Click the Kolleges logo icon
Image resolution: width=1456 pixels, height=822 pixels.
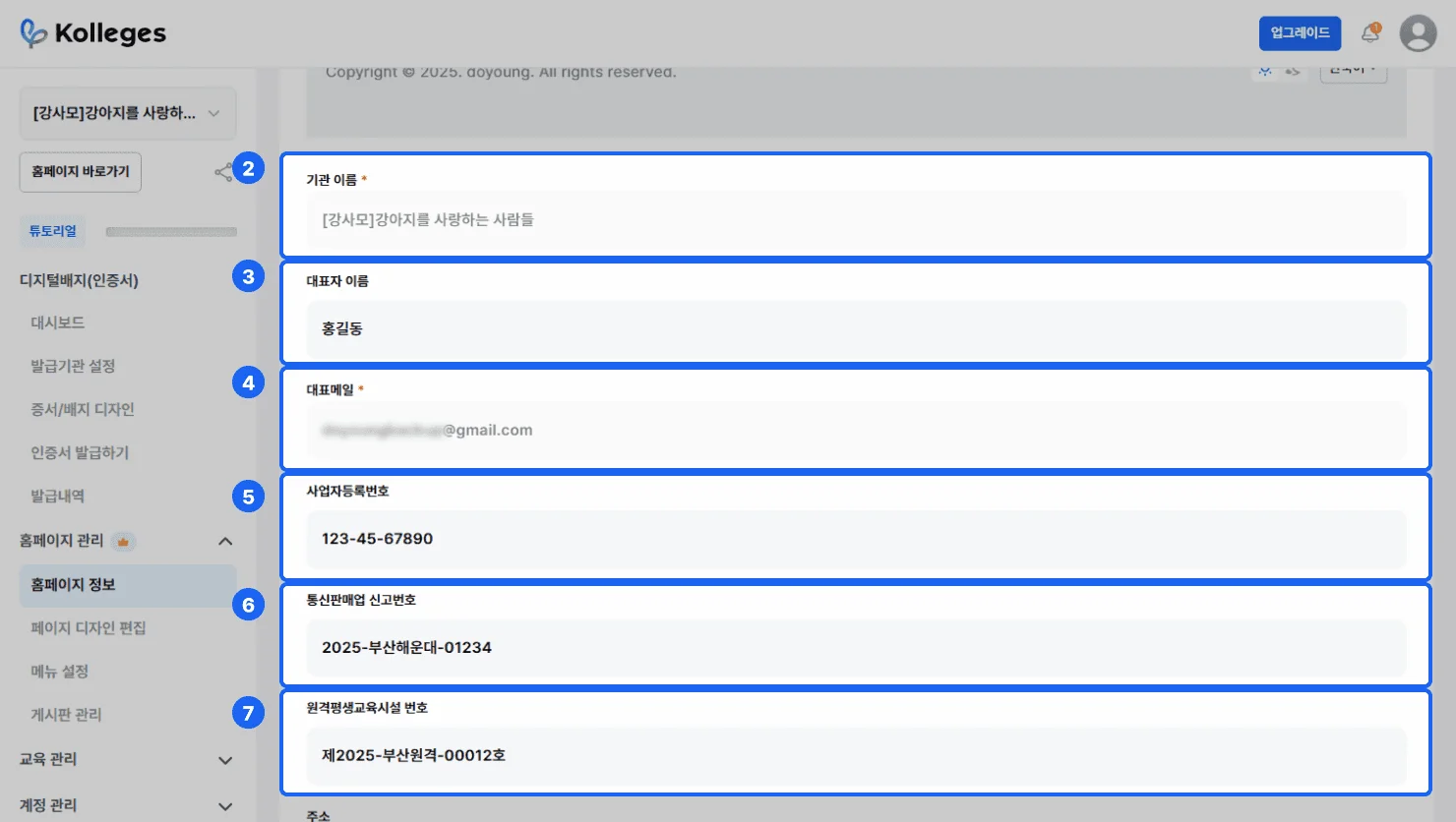click(x=33, y=33)
